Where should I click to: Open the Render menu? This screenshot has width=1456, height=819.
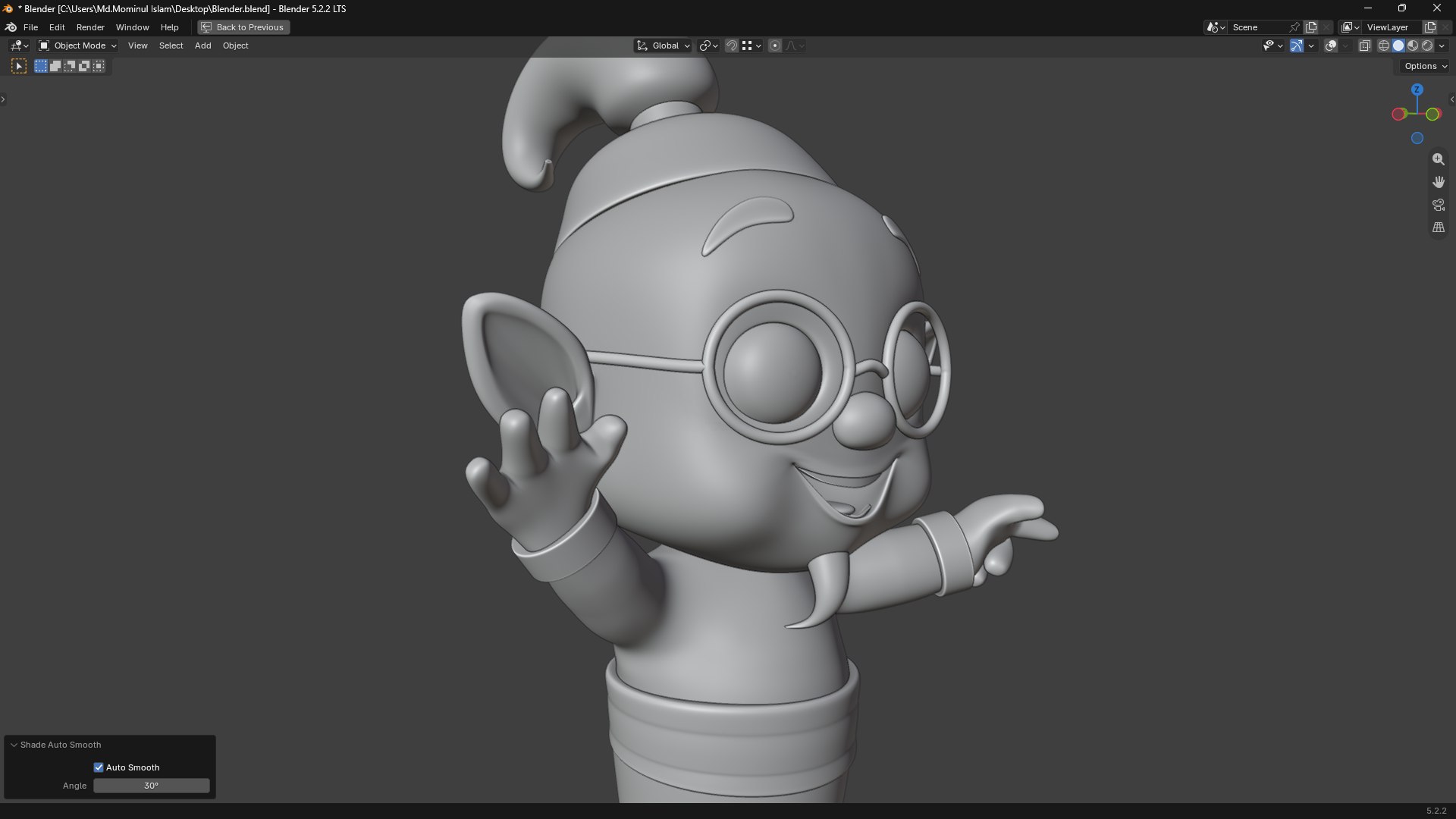pos(90,27)
